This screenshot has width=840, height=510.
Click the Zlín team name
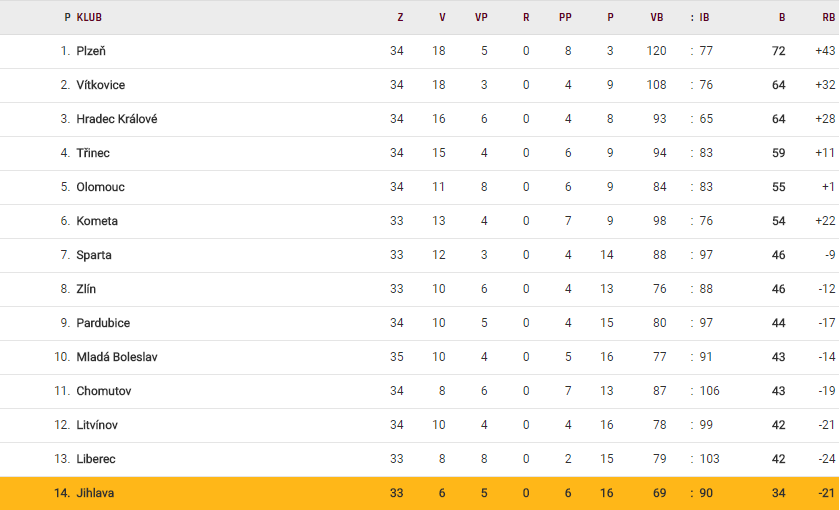[x=86, y=289]
